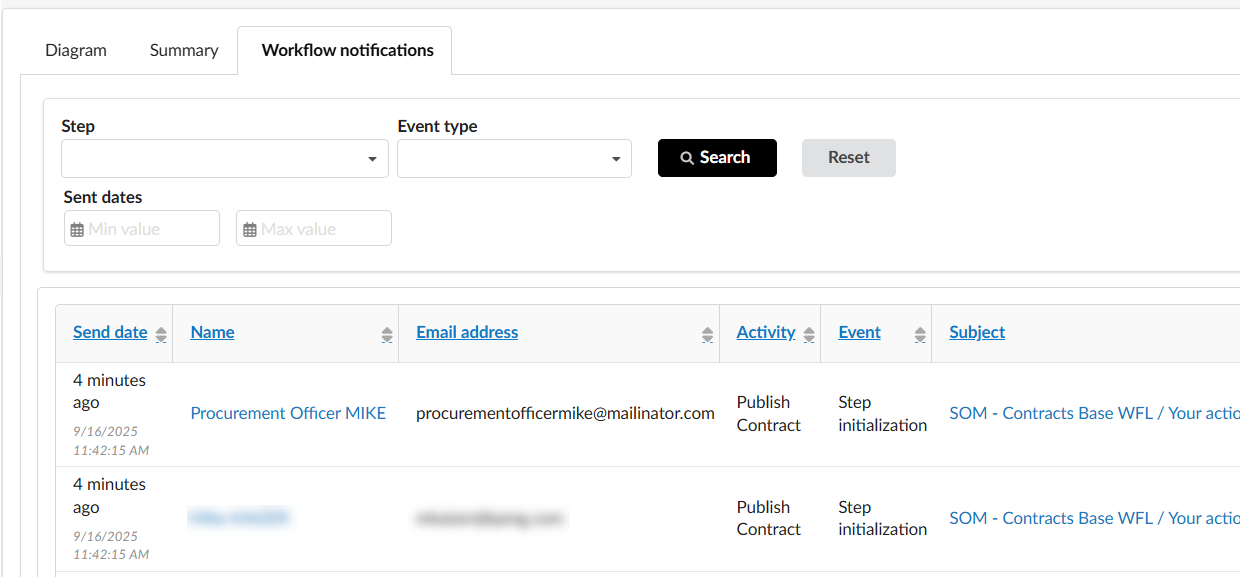
Task: Click the sort arrows beside Send date
Action: tap(160, 335)
